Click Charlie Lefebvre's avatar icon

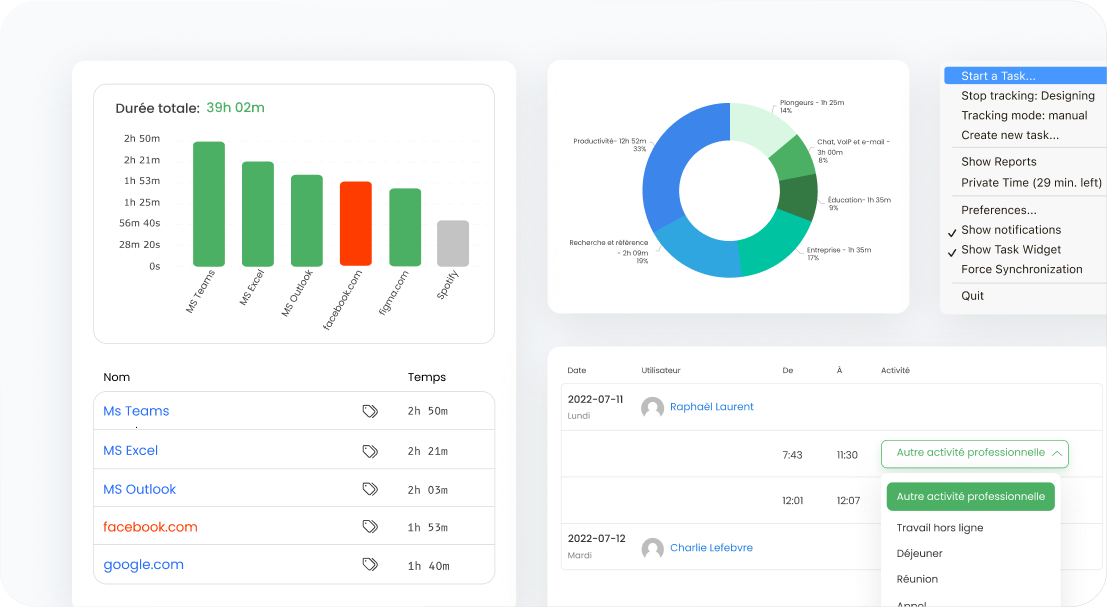(x=652, y=548)
